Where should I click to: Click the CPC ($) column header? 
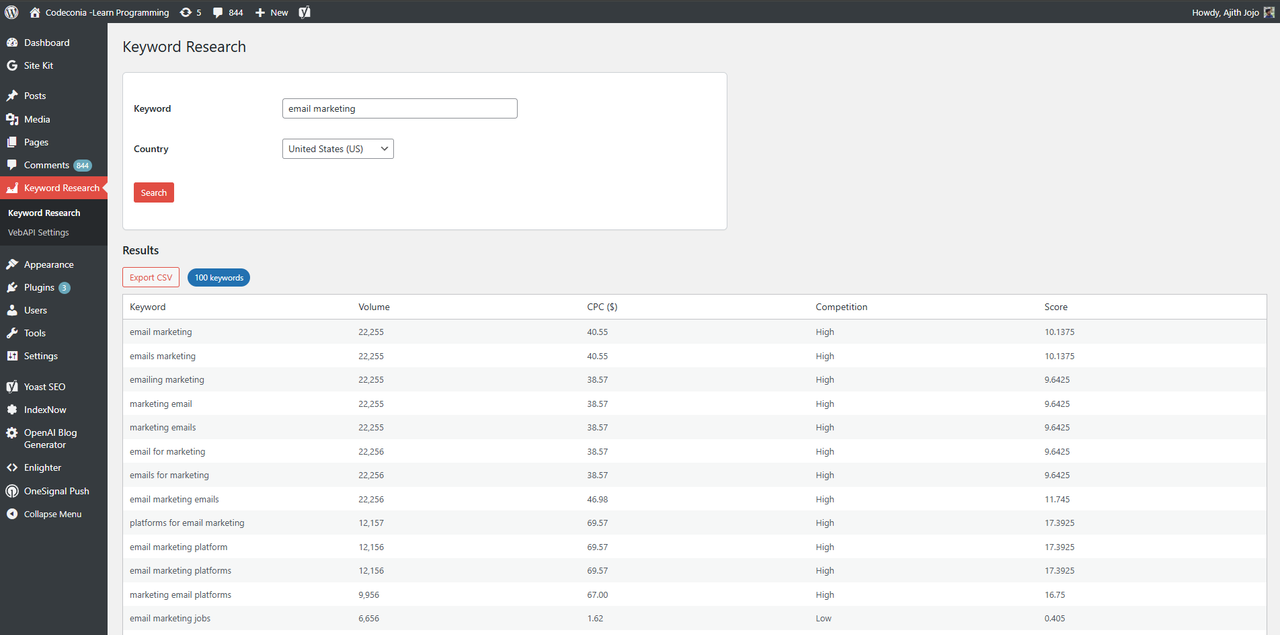pos(602,307)
